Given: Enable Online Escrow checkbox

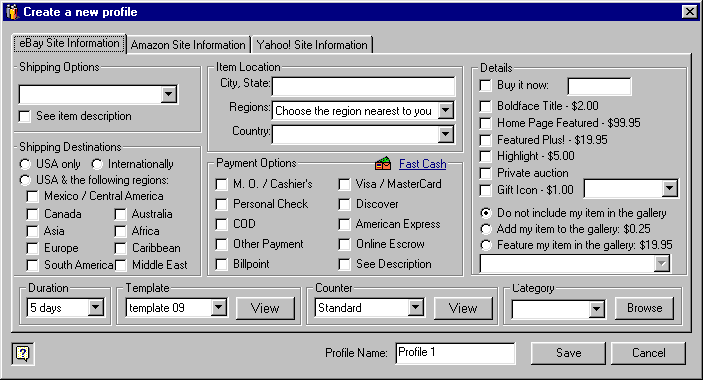Looking at the screenshot, I should (344, 245).
